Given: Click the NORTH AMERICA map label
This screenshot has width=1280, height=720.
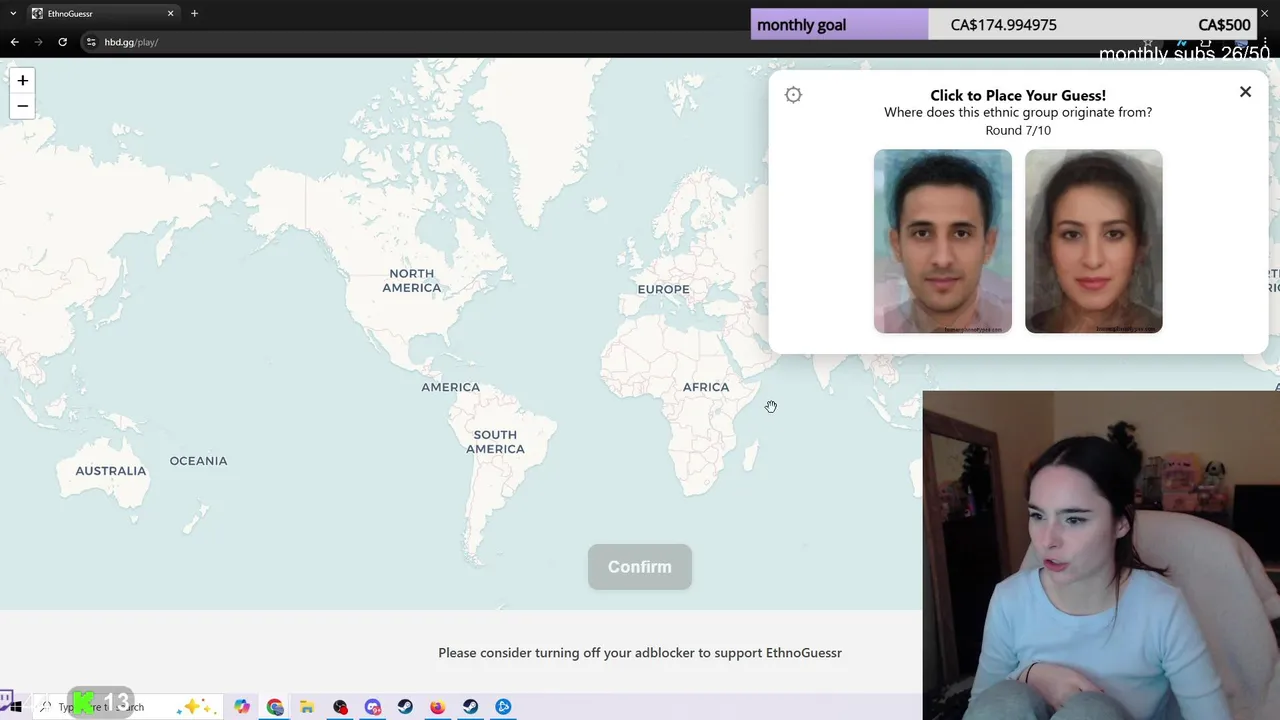Looking at the screenshot, I should (412, 280).
